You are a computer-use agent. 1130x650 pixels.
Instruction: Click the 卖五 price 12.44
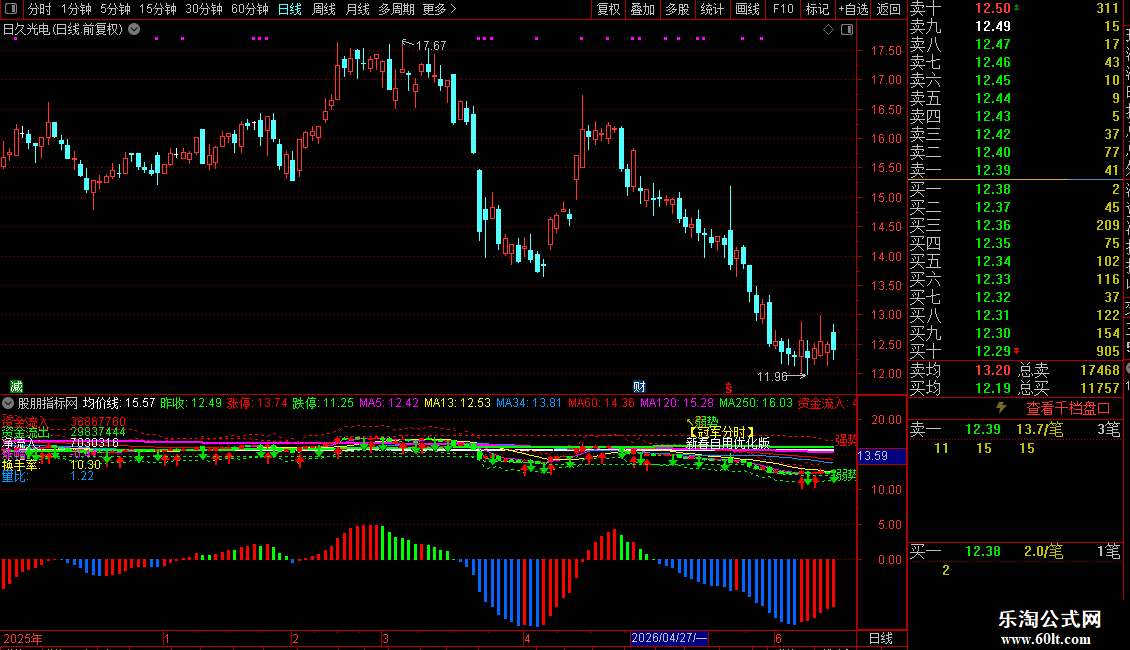[x=992, y=98]
